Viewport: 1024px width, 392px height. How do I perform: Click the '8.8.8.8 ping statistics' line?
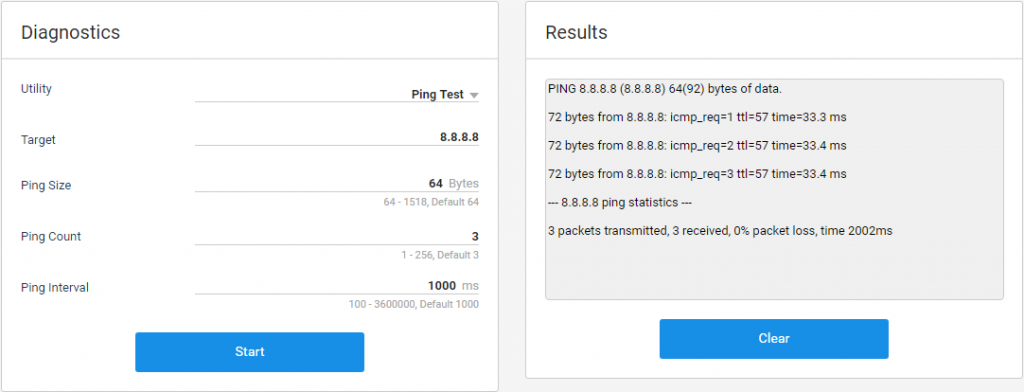[620, 203]
